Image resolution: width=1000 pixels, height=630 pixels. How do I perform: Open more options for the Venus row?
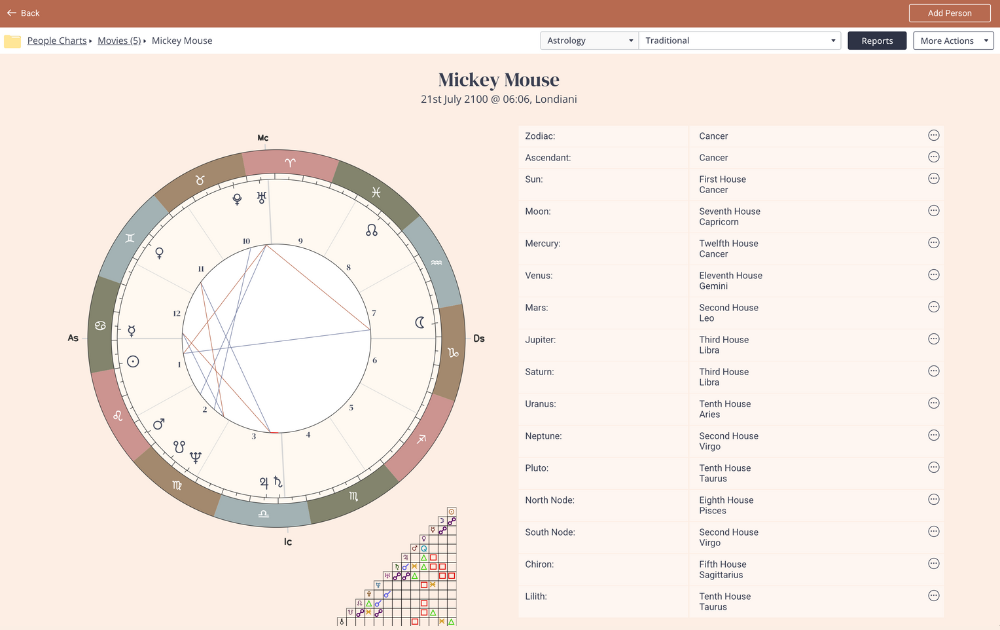point(934,275)
